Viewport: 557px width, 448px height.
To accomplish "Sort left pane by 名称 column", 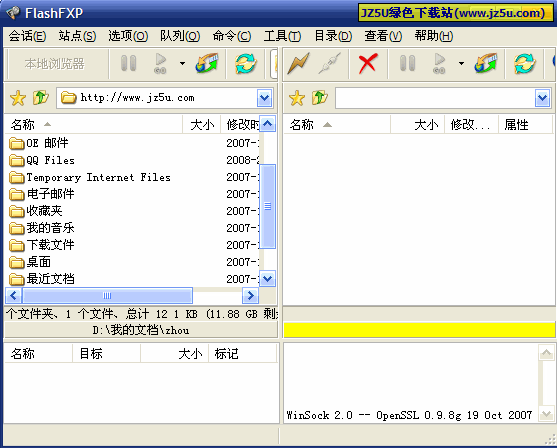I will 93,124.
